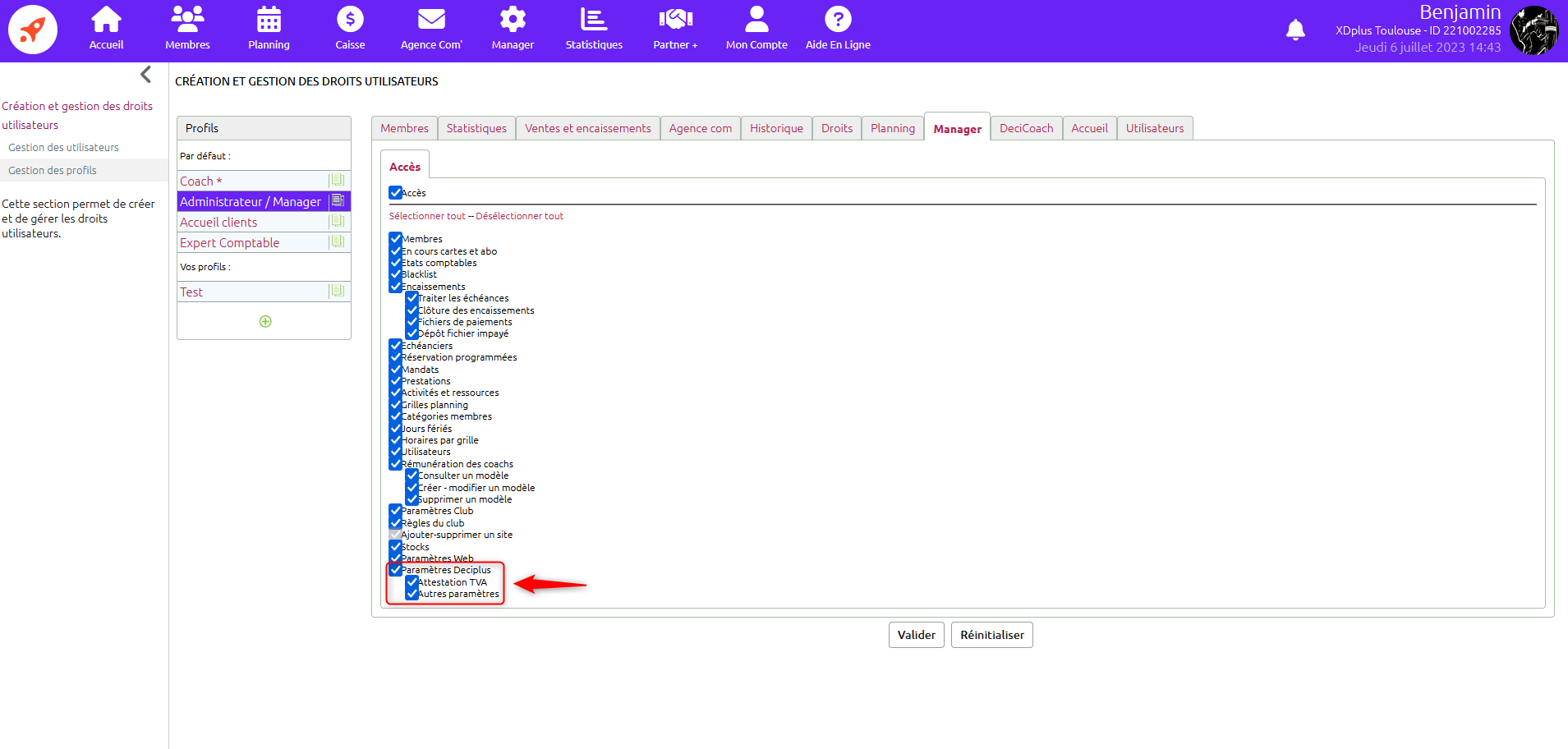Click the notification bell icon

[1295, 30]
